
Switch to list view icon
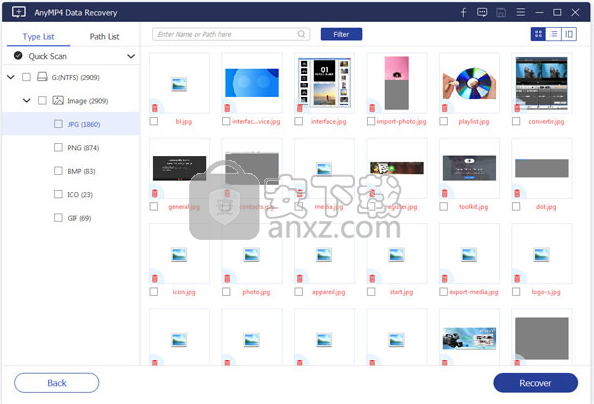pyautogui.click(x=553, y=34)
